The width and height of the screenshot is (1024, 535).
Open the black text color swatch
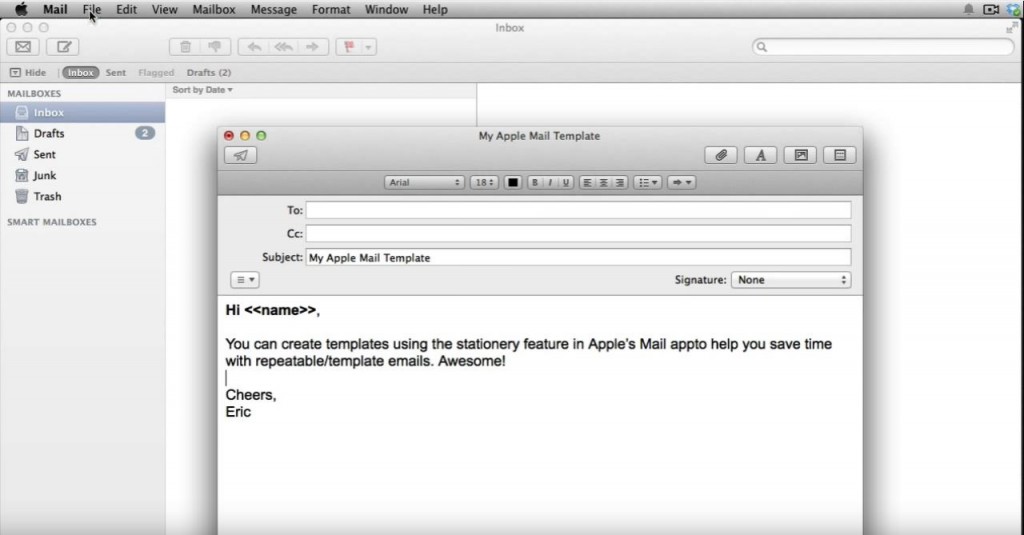click(513, 182)
